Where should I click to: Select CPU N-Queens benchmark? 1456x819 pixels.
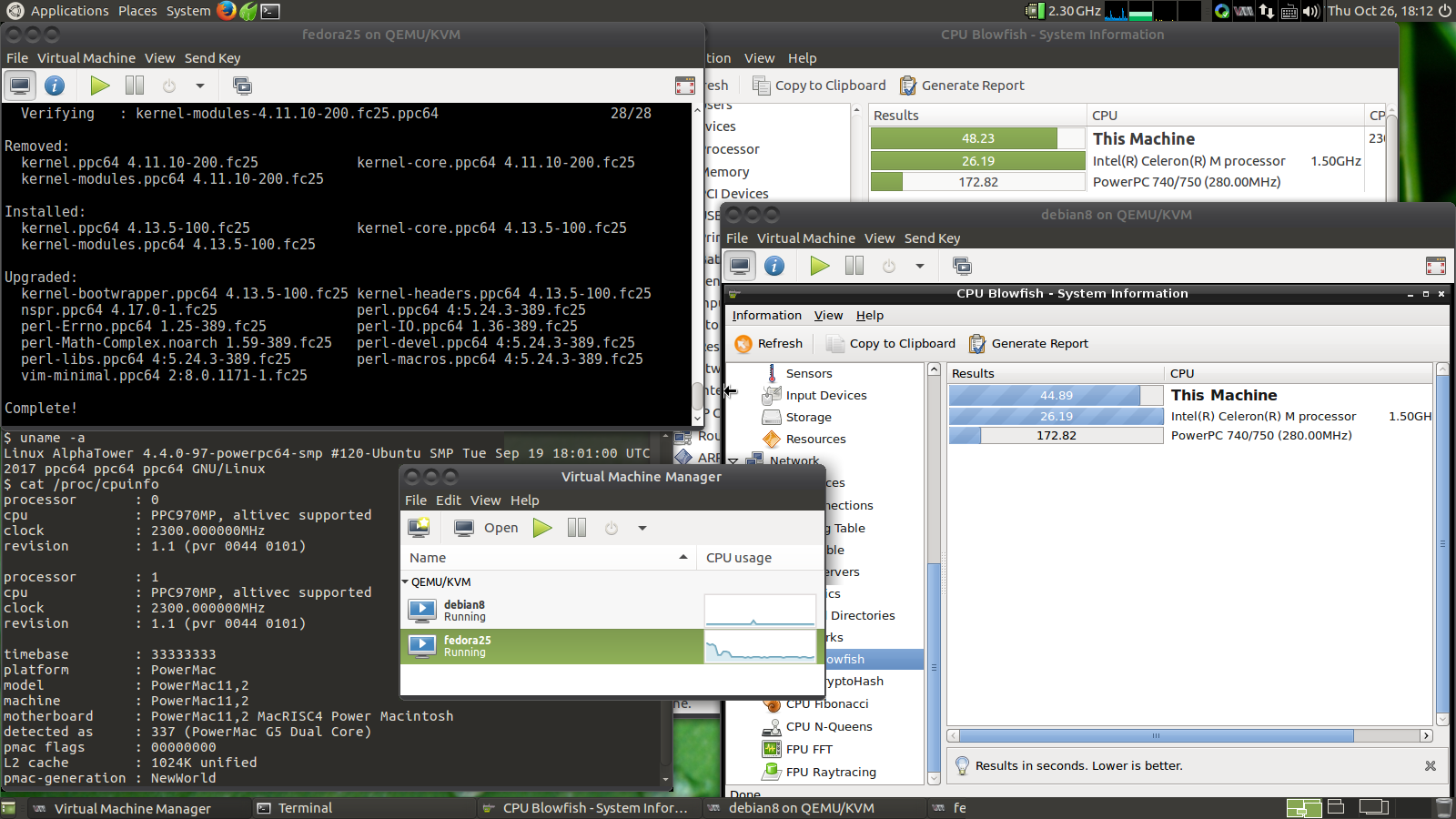coord(828,727)
